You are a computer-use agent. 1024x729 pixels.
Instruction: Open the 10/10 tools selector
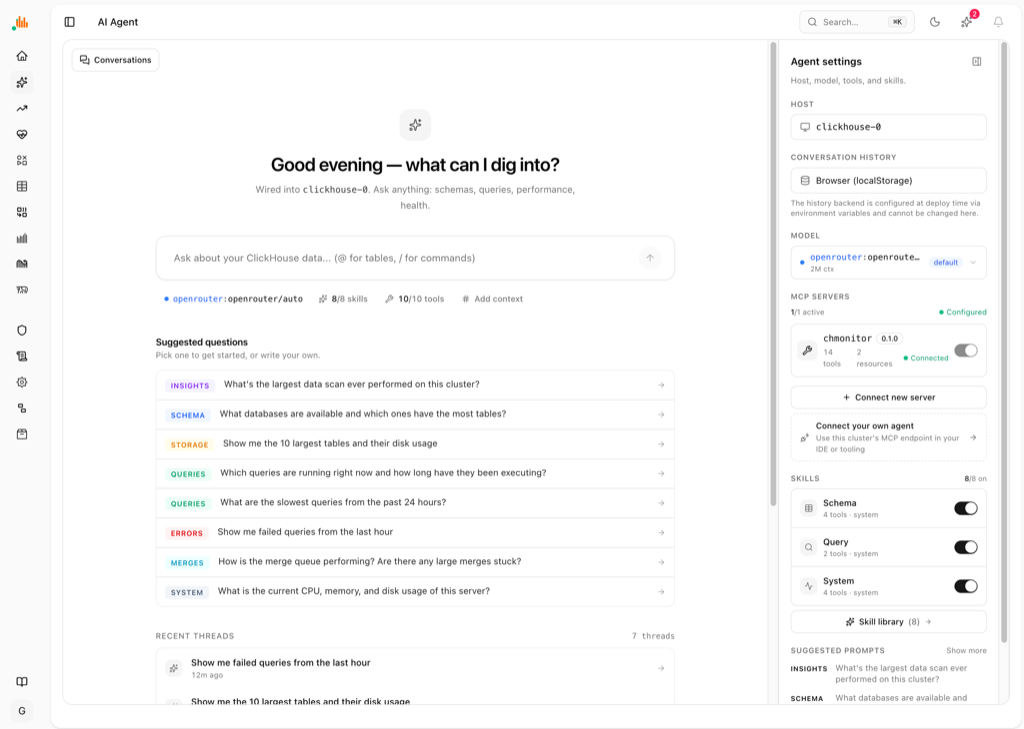pyautogui.click(x=415, y=299)
